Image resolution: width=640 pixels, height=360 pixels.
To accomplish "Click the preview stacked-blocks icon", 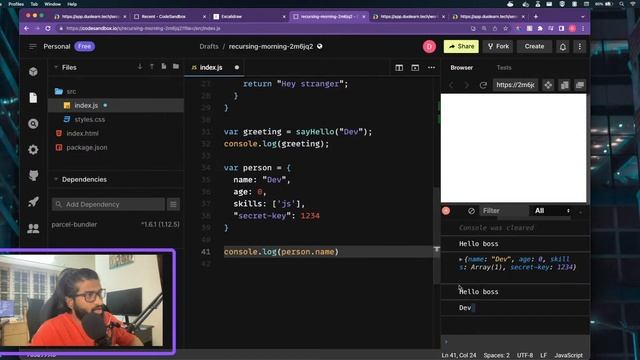I will 564,85.
